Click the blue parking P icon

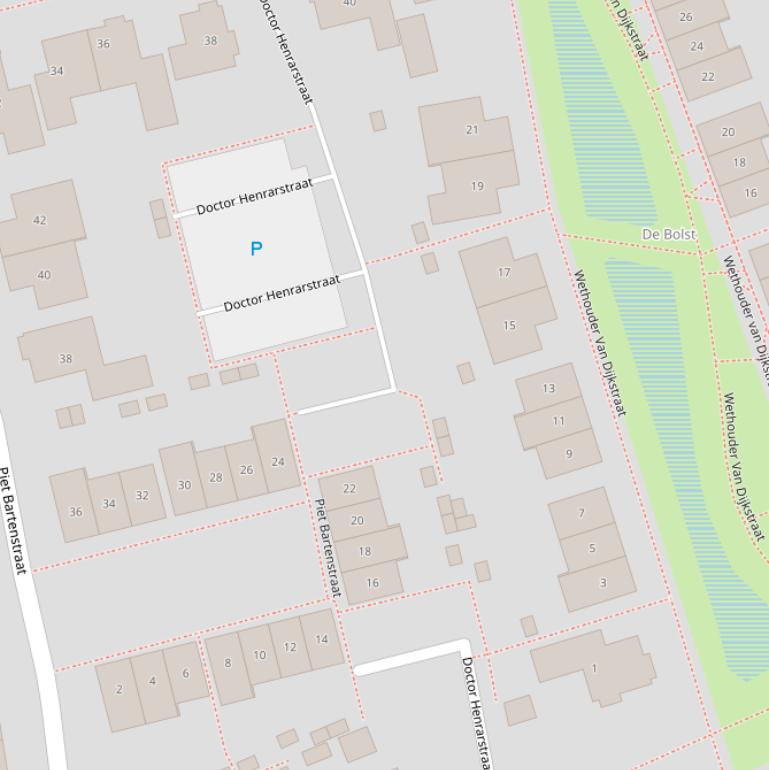(256, 248)
